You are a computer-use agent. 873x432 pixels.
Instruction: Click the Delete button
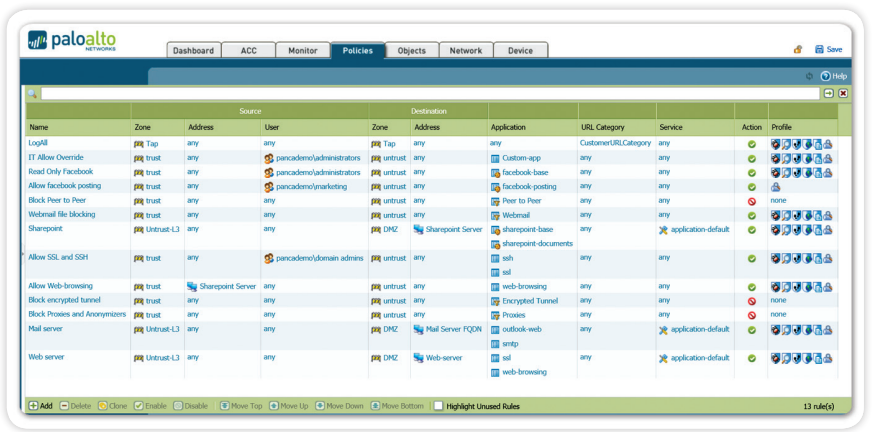[75, 406]
